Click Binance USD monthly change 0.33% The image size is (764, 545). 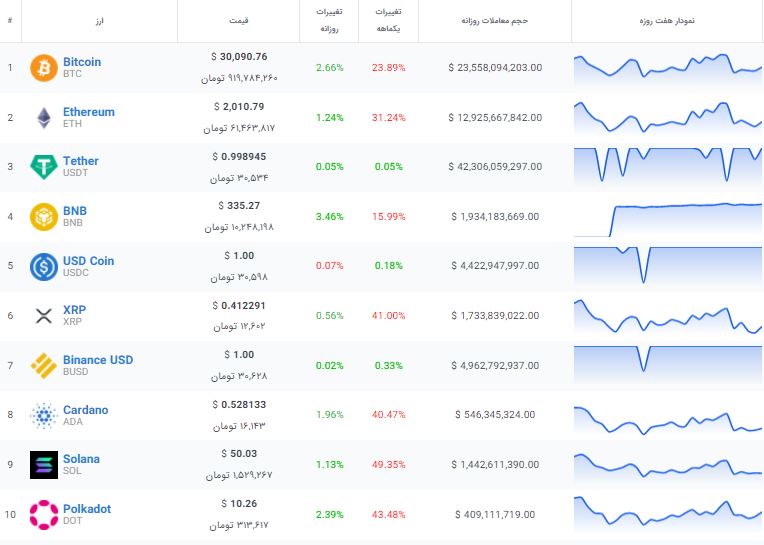[x=388, y=366]
